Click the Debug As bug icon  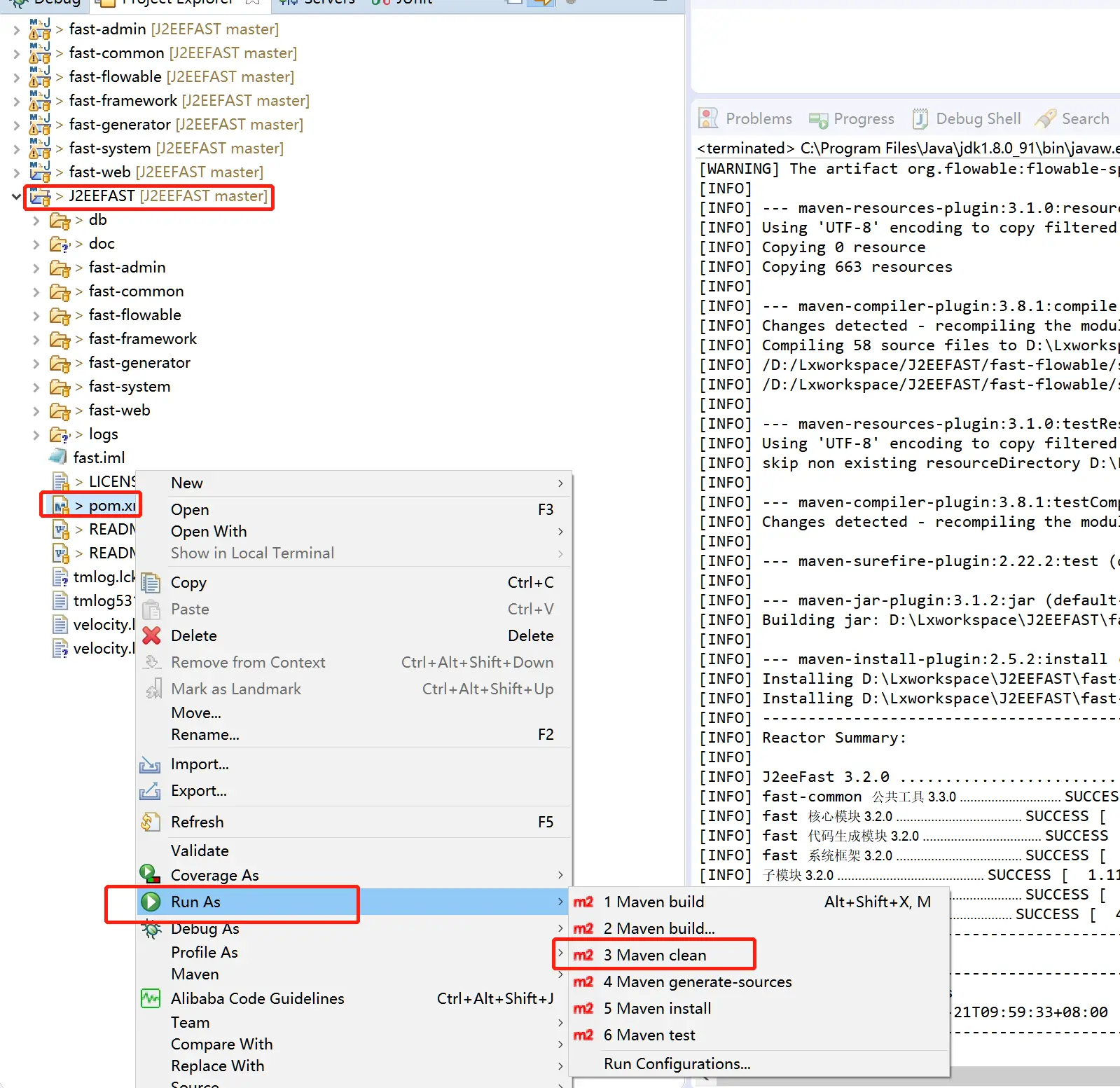[x=151, y=930]
